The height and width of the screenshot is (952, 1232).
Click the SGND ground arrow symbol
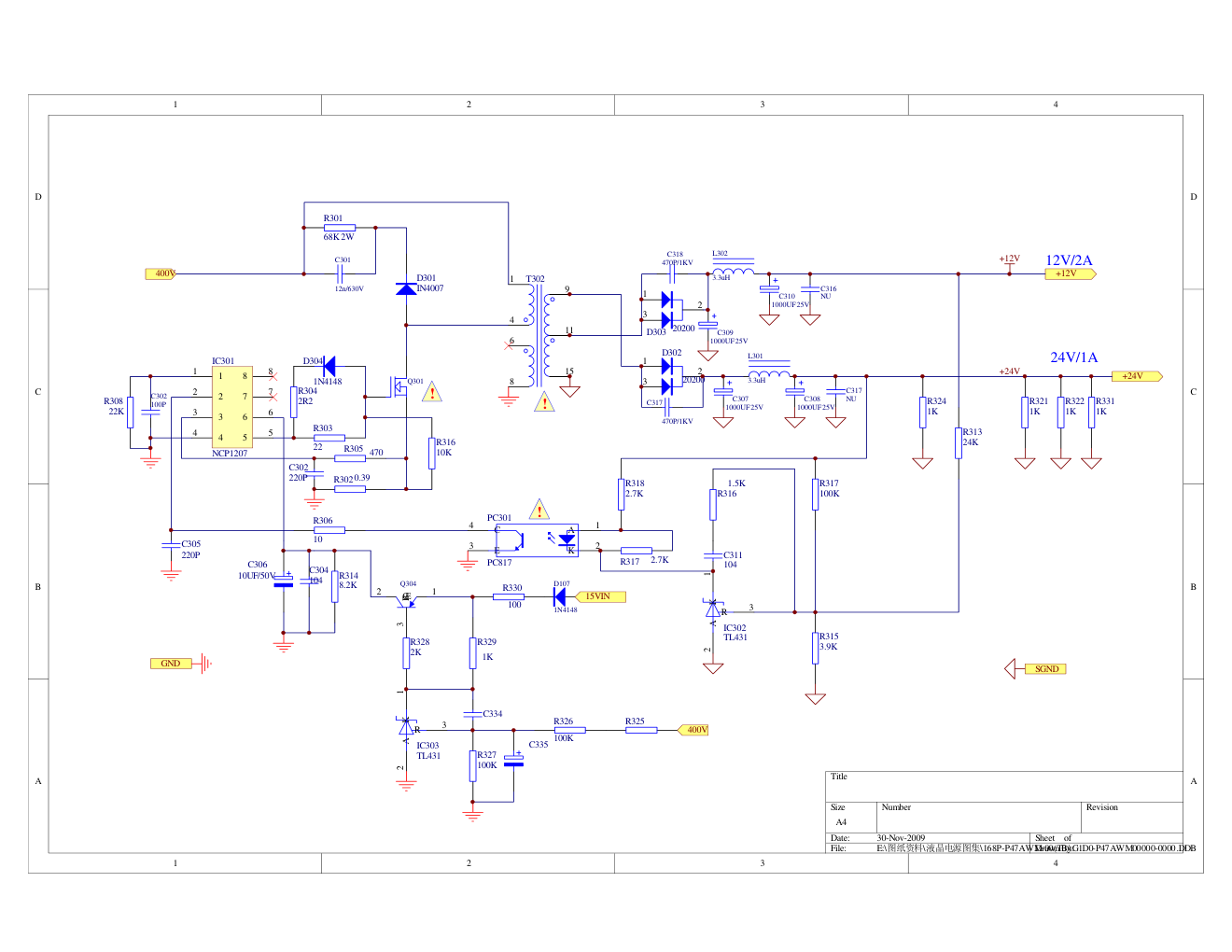coord(1010,668)
